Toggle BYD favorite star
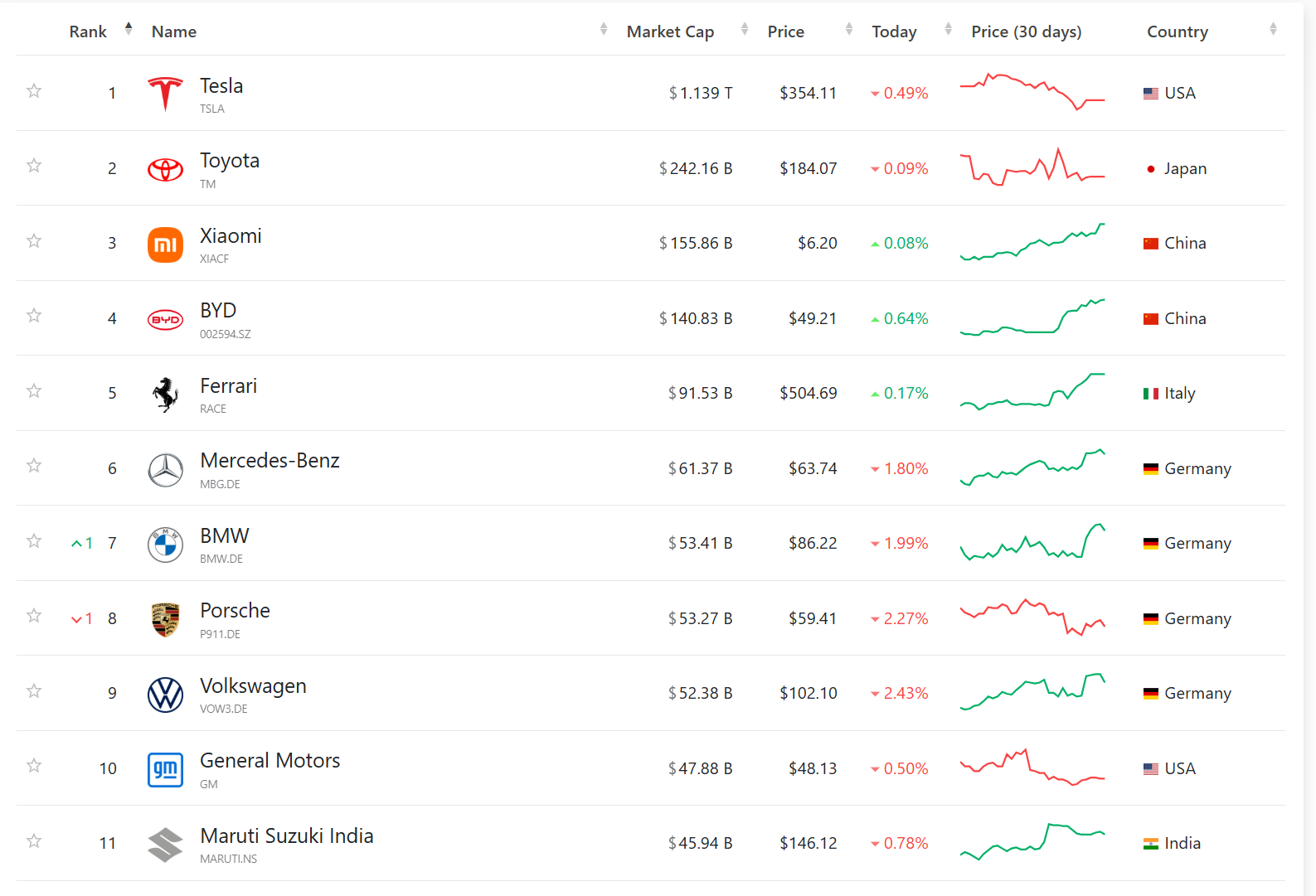This screenshot has width=1316, height=896. coord(34,315)
